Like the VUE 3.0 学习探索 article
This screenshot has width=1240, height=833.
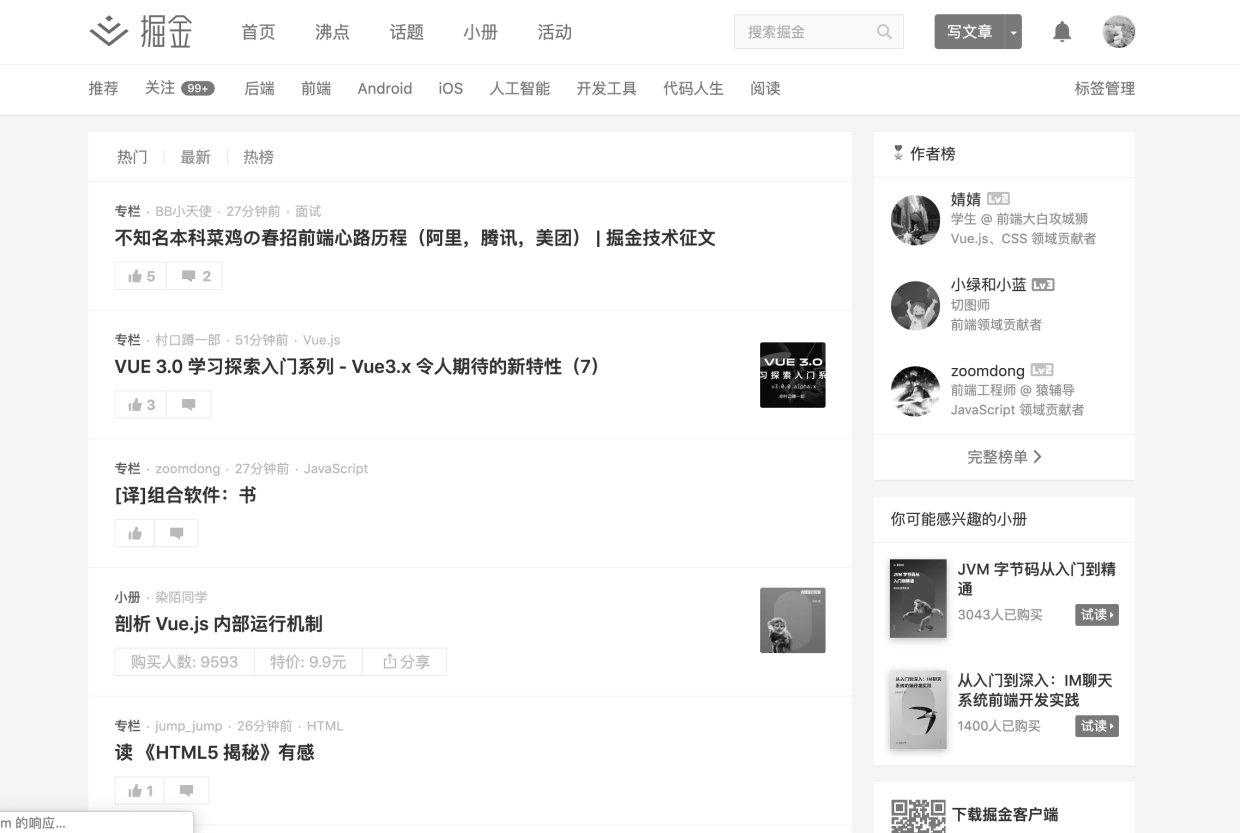coord(142,405)
